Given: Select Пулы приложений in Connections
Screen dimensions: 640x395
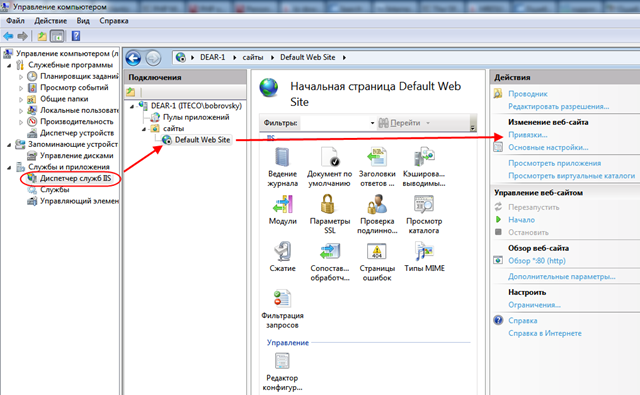Looking at the screenshot, I should pyautogui.click(x=196, y=117).
